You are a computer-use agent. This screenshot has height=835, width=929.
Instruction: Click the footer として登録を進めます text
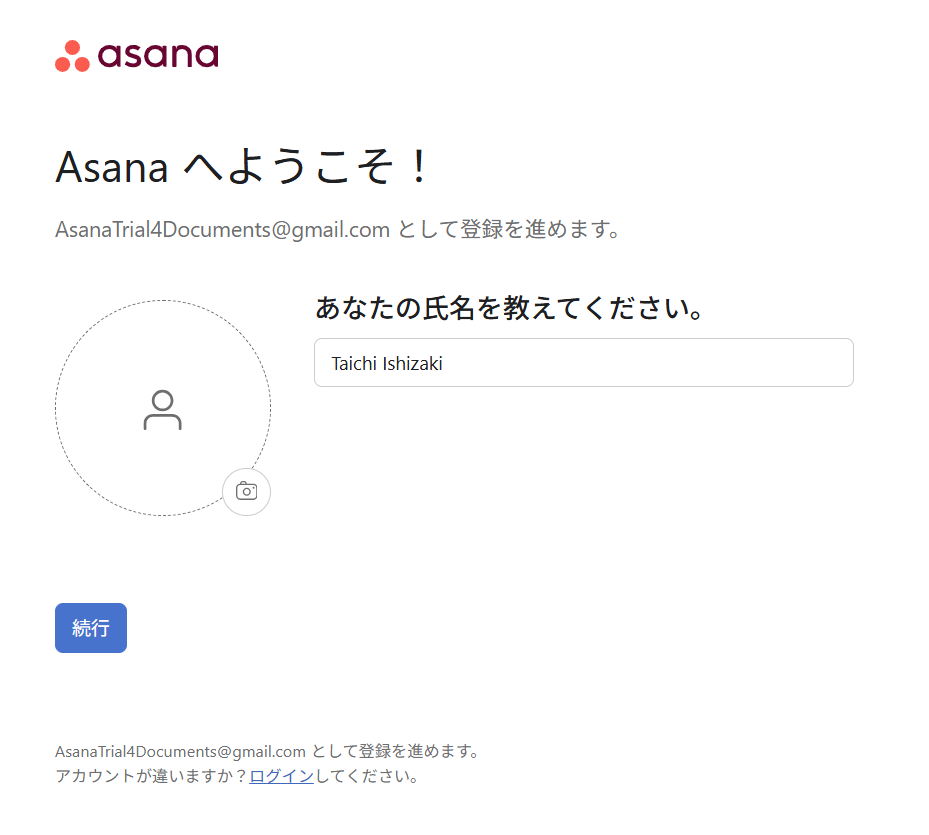396,751
